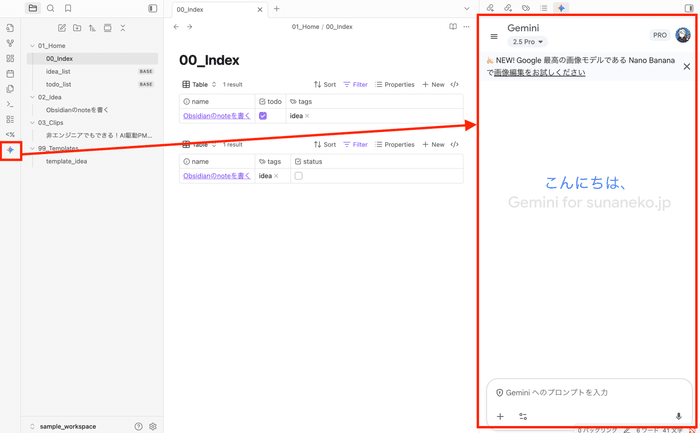Click the microphone icon in Gemini prompt
This screenshot has height=433, width=700.
(x=679, y=416)
